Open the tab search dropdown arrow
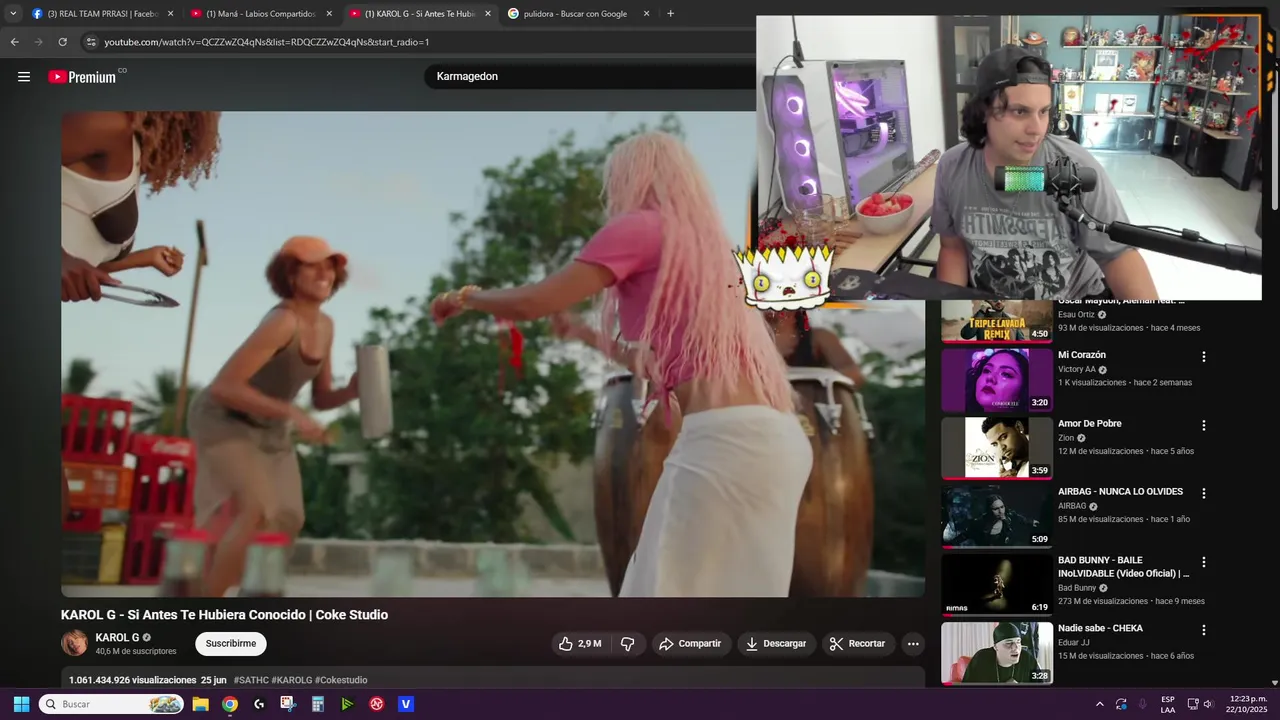1280x720 pixels. [x=13, y=14]
